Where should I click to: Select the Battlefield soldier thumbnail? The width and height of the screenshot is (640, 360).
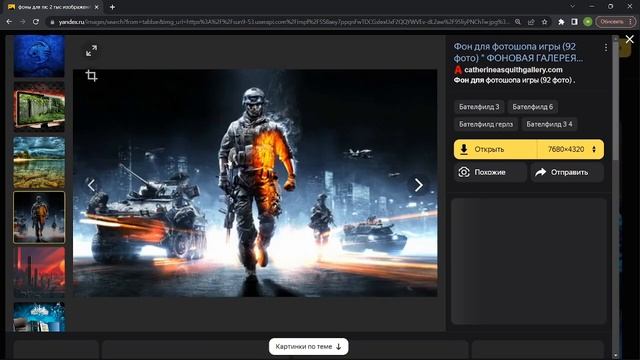(39, 218)
